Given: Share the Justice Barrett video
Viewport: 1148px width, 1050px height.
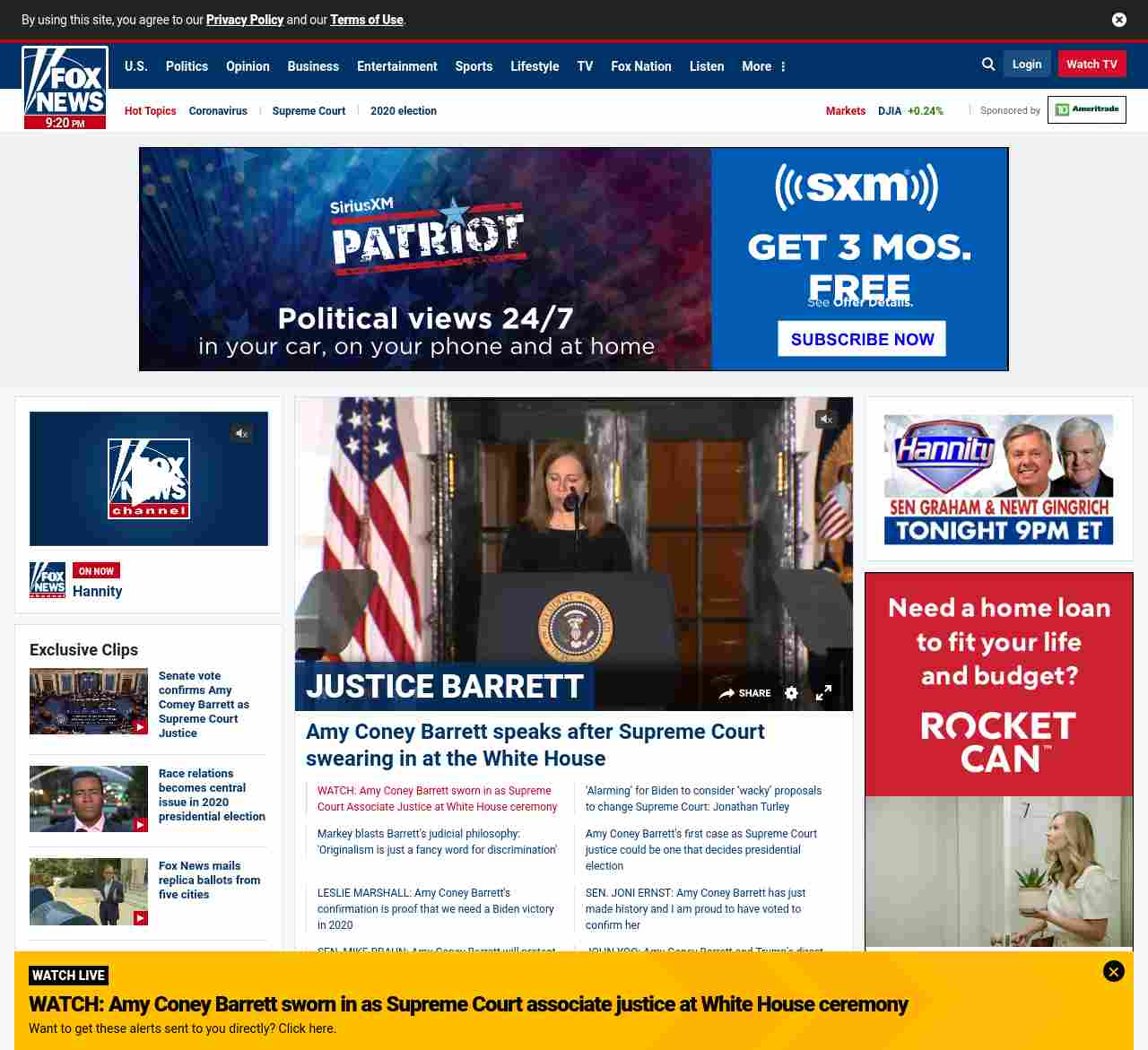Looking at the screenshot, I should coord(744,693).
